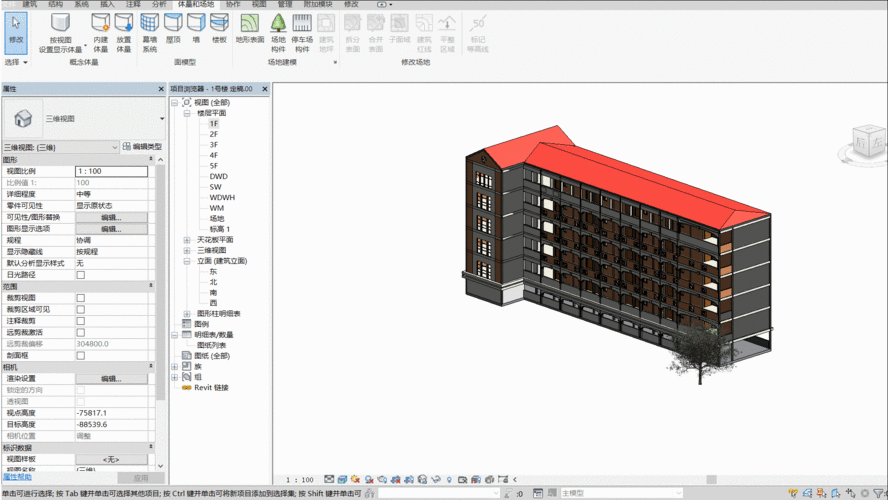Select the 停车场构件 parking component tool
Viewport: 888px width, 500px height.
pos(302,33)
